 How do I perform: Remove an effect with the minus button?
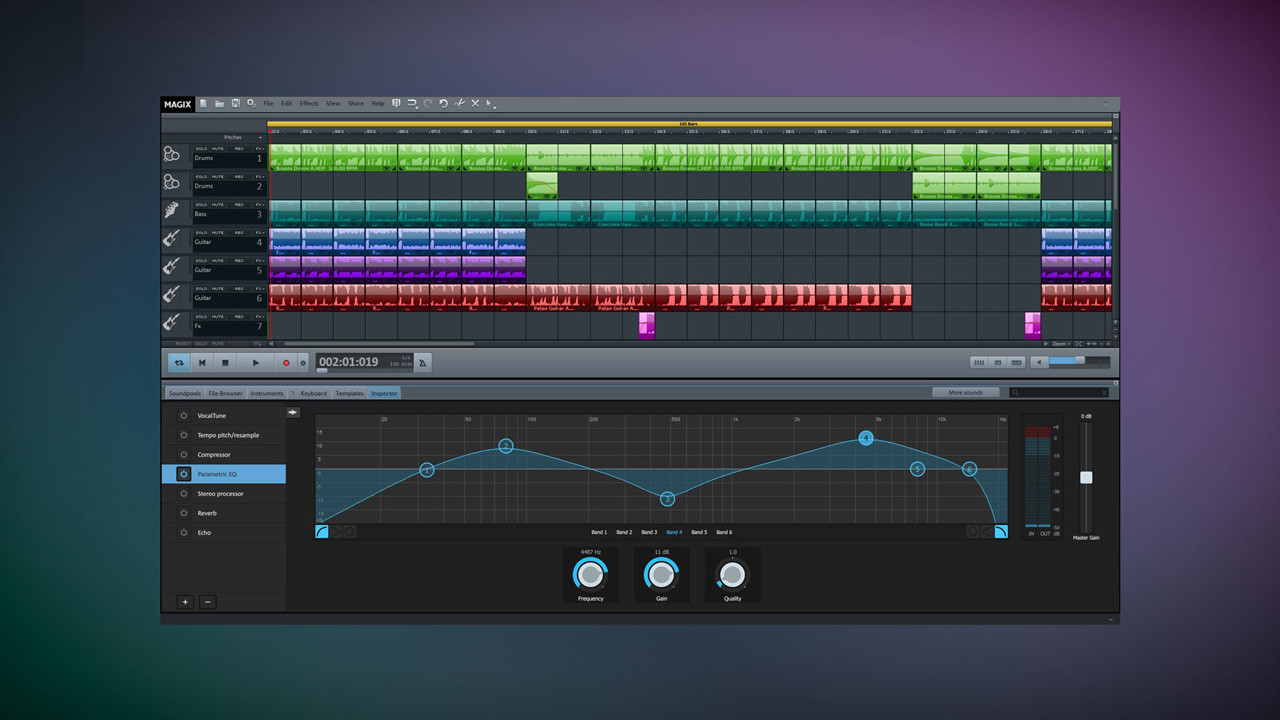(207, 602)
